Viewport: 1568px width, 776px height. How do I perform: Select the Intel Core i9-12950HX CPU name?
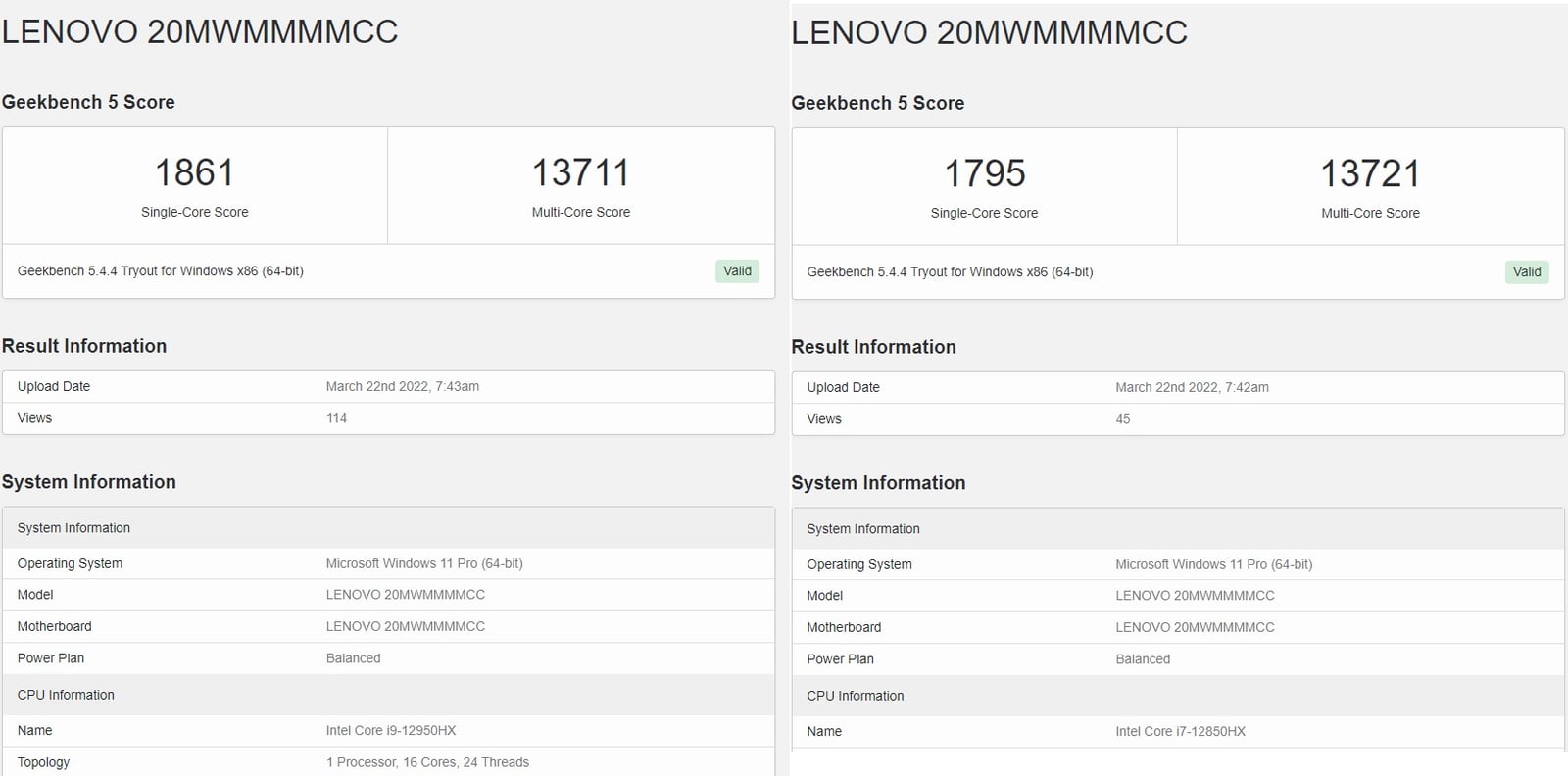[x=390, y=731]
